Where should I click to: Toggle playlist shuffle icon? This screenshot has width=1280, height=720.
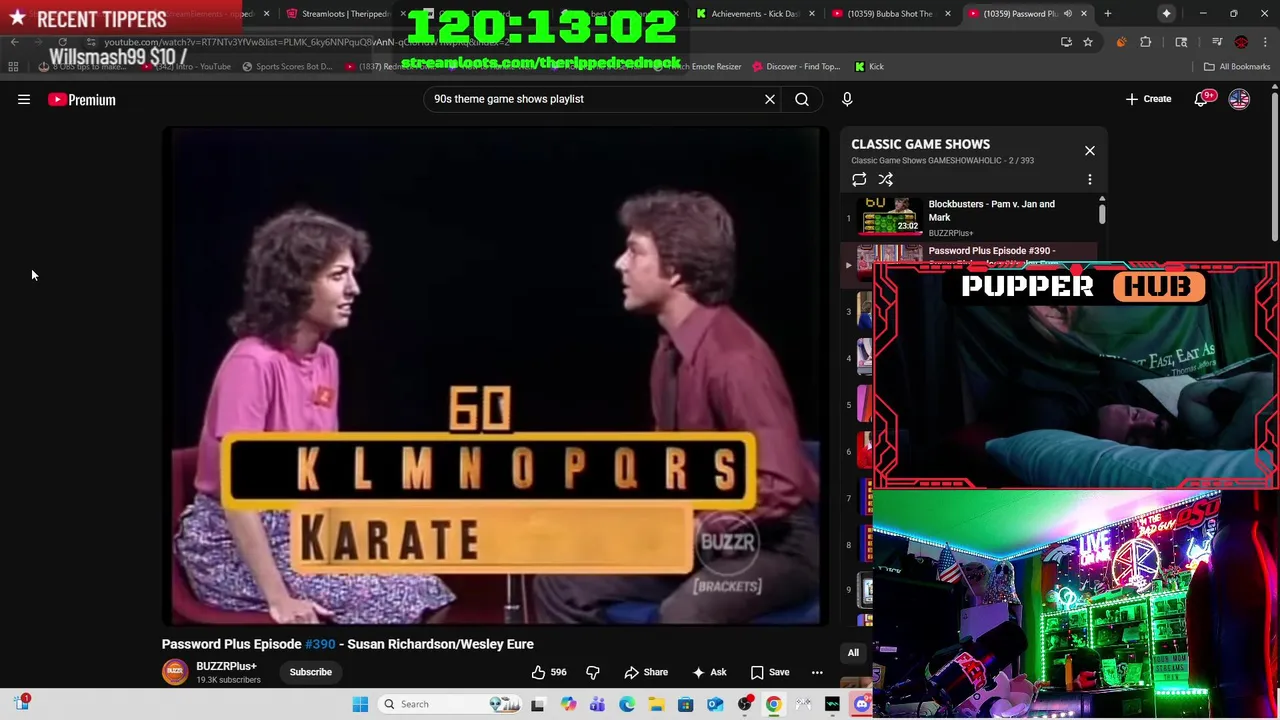point(886,180)
